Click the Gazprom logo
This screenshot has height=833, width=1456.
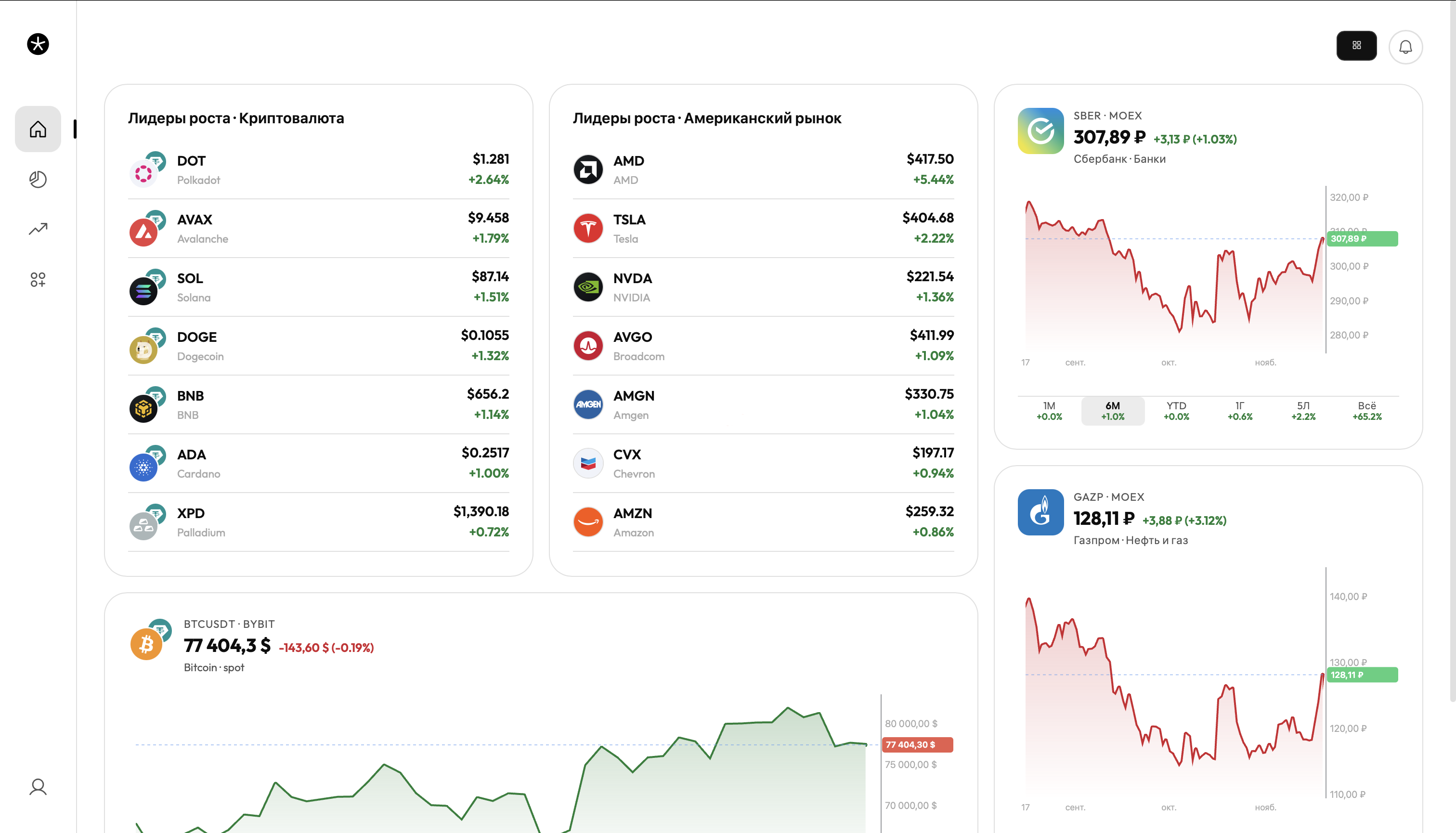pos(1040,512)
